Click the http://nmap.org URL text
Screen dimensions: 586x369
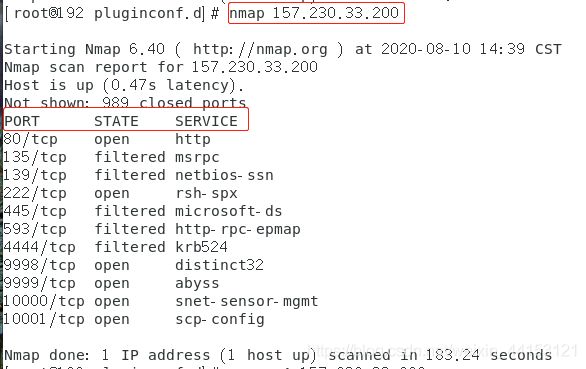[260, 49]
